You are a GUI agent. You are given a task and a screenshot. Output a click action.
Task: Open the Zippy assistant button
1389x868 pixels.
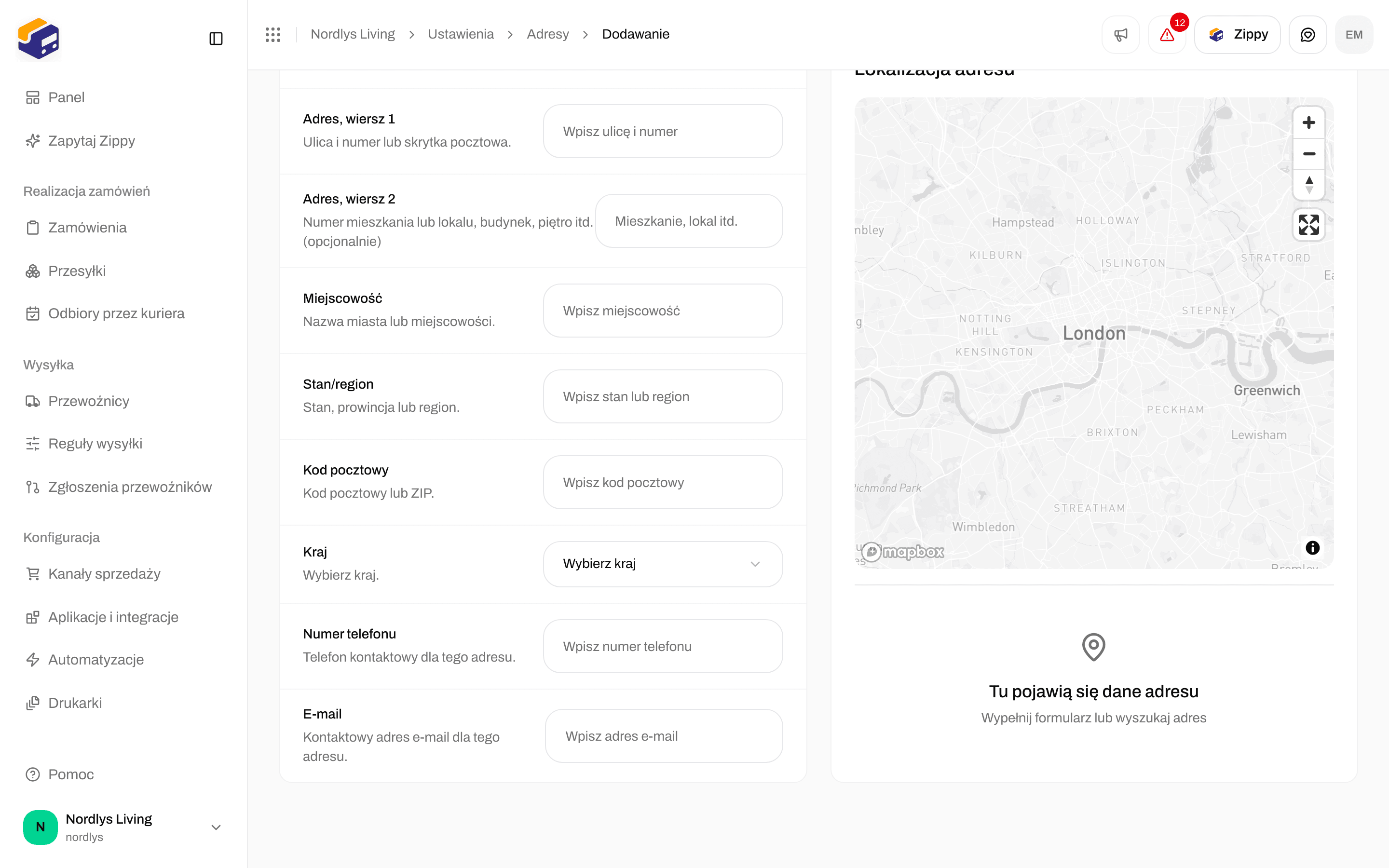(x=1238, y=34)
